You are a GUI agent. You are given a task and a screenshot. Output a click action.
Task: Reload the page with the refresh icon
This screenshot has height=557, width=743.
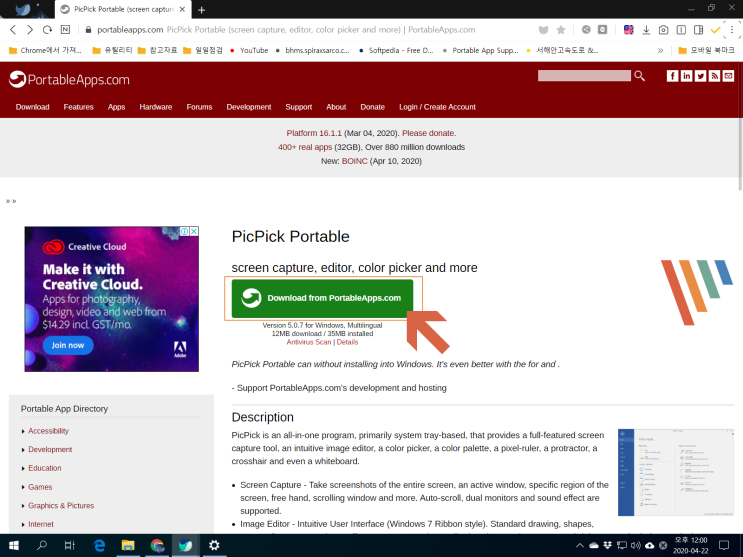[x=47, y=30]
